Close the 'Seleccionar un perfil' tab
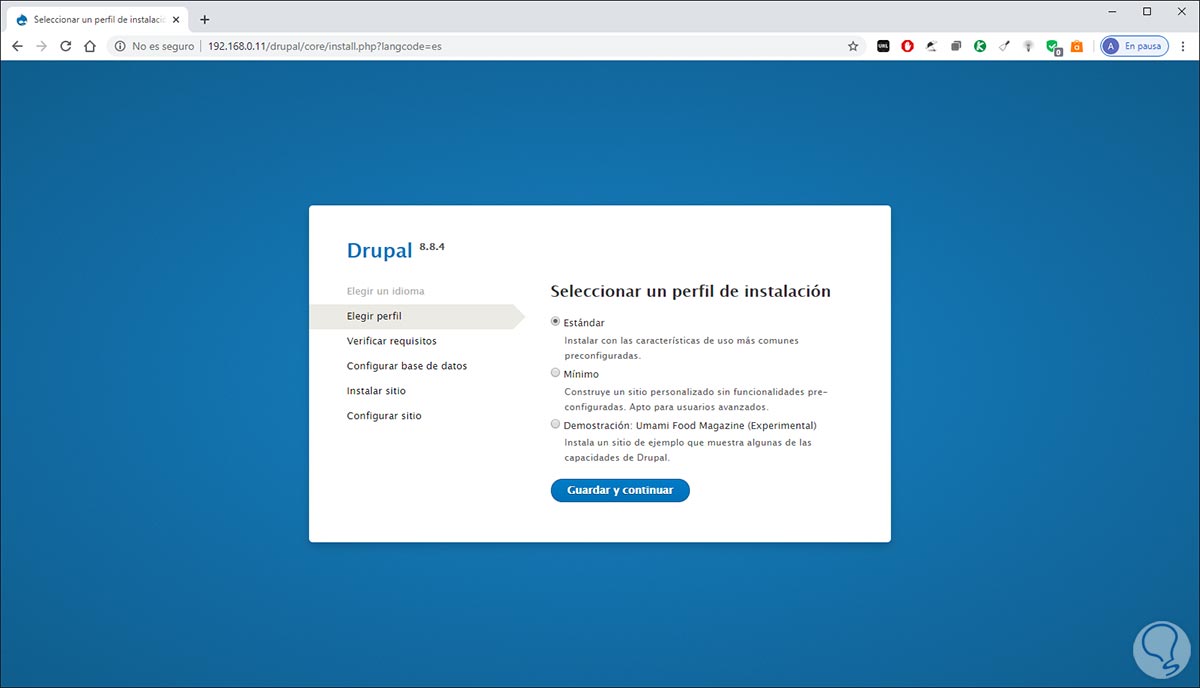 (x=176, y=19)
